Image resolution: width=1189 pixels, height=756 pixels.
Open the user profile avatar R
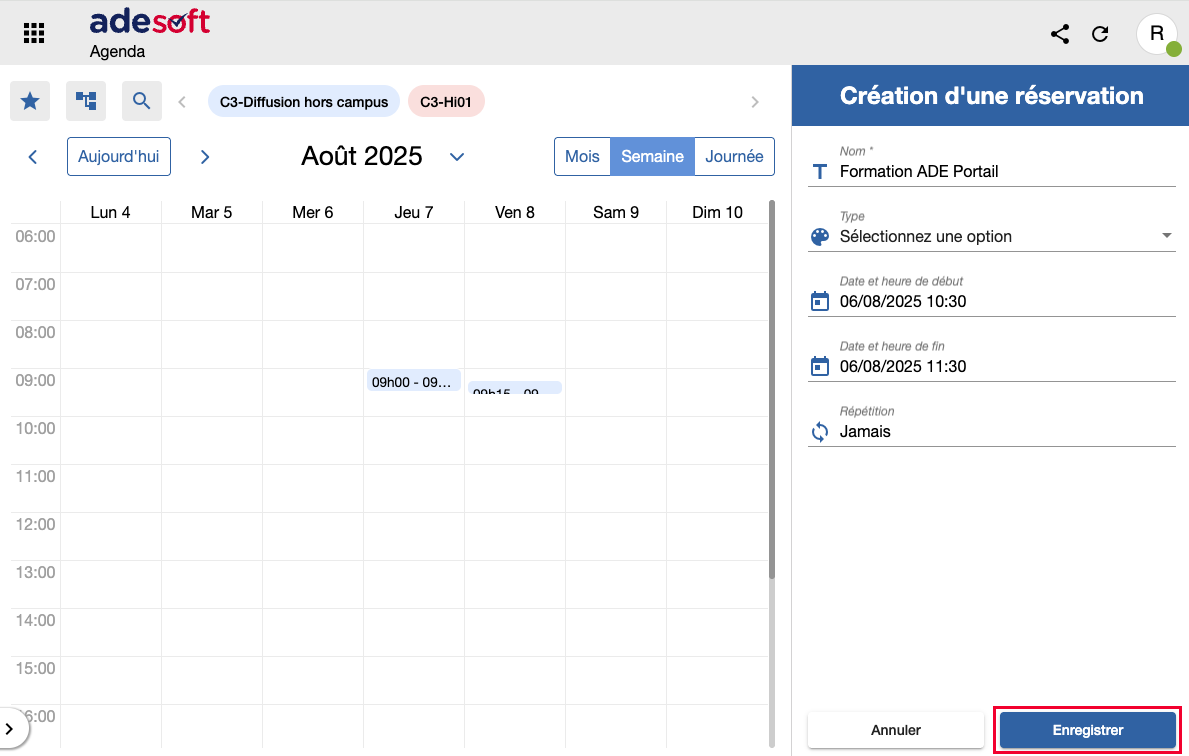(1157, 34)
